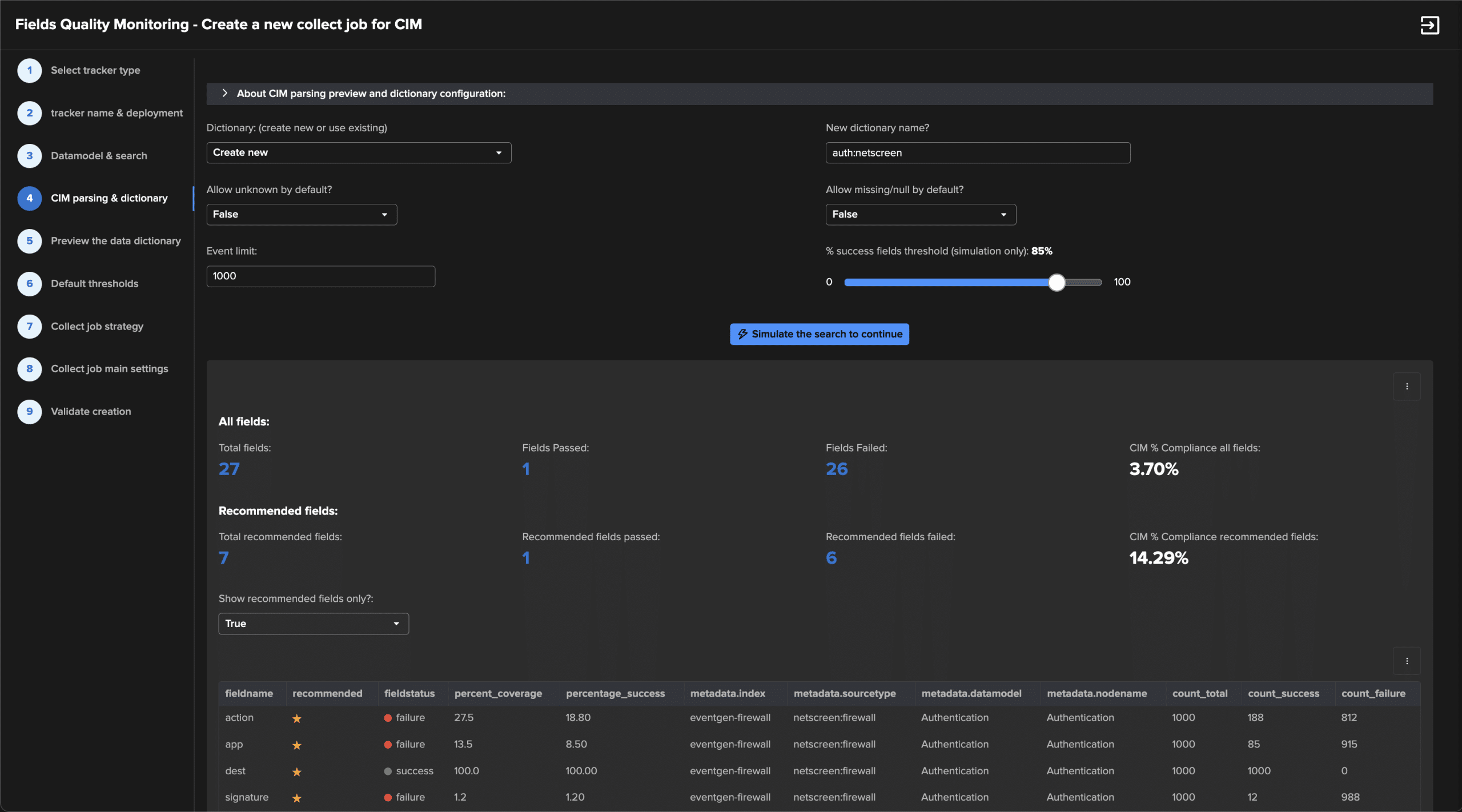Click the red failure status dot for app
The width and height of the screenshot is (1462, 812).
[x=388, y=745]
